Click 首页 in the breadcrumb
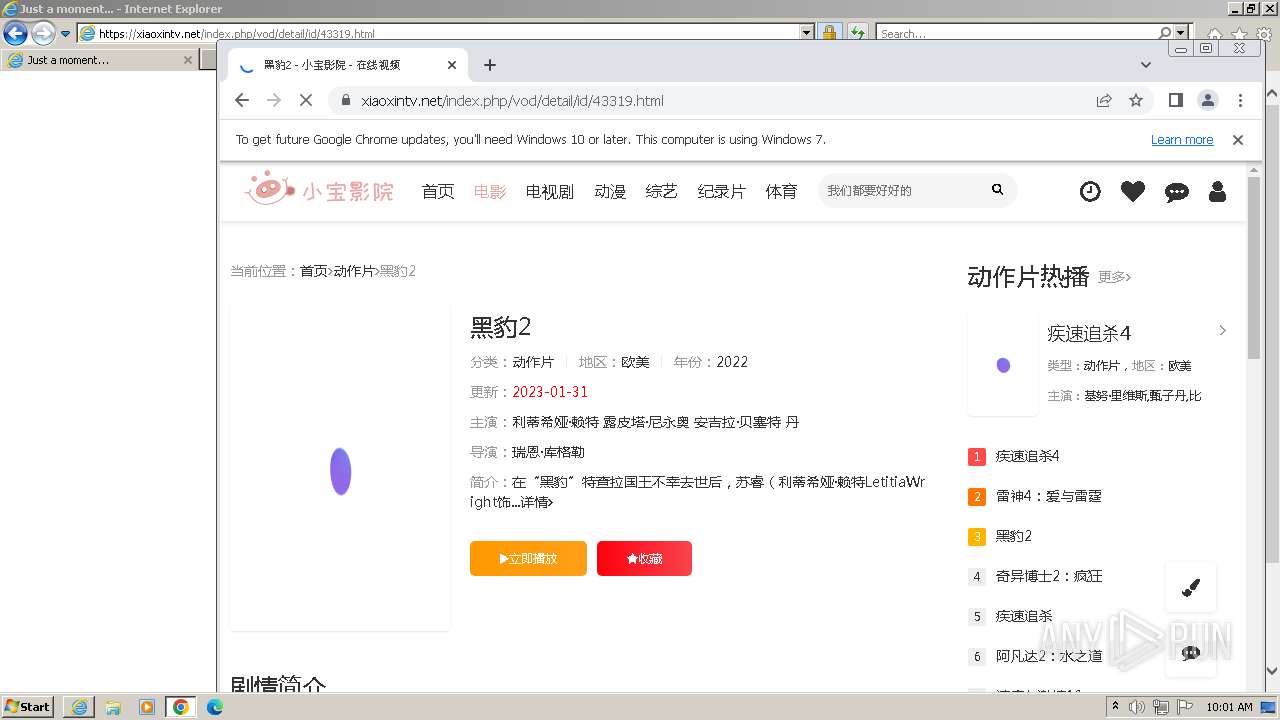The height and width of the screenshot is (720, 1280). point(314,271)
